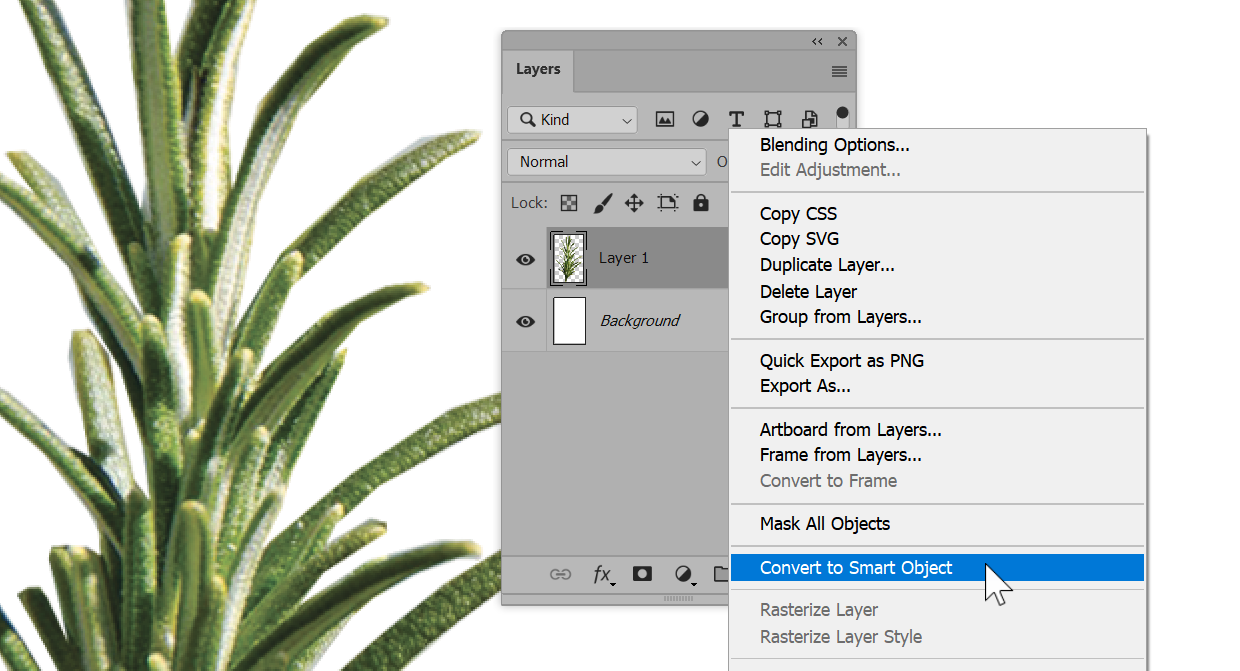Viewport: 1240px width, 671px height.
Task: Filter layers by smart object icon
Action: click(x=810, y=119)
